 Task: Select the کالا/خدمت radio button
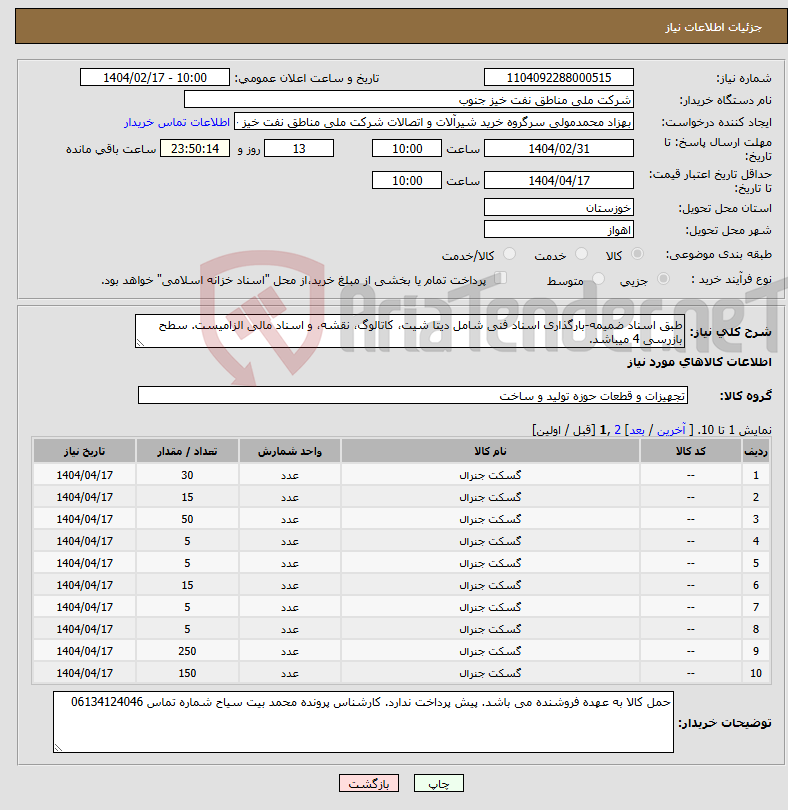click(509, 254)
